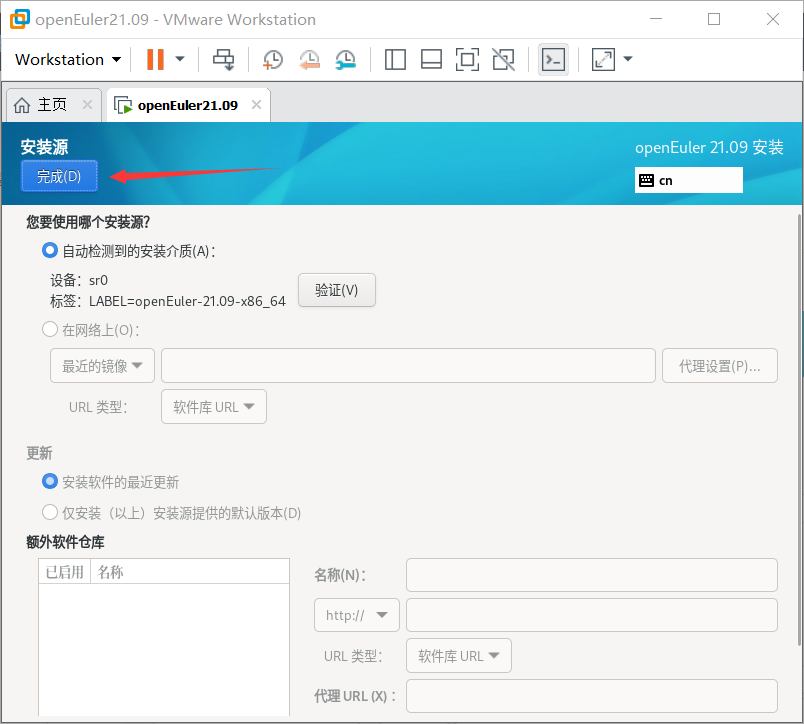The width and height of the screenshot is (804, 724).
Task: Take a snapshot of this virtual machine
Action: (272, 59)
